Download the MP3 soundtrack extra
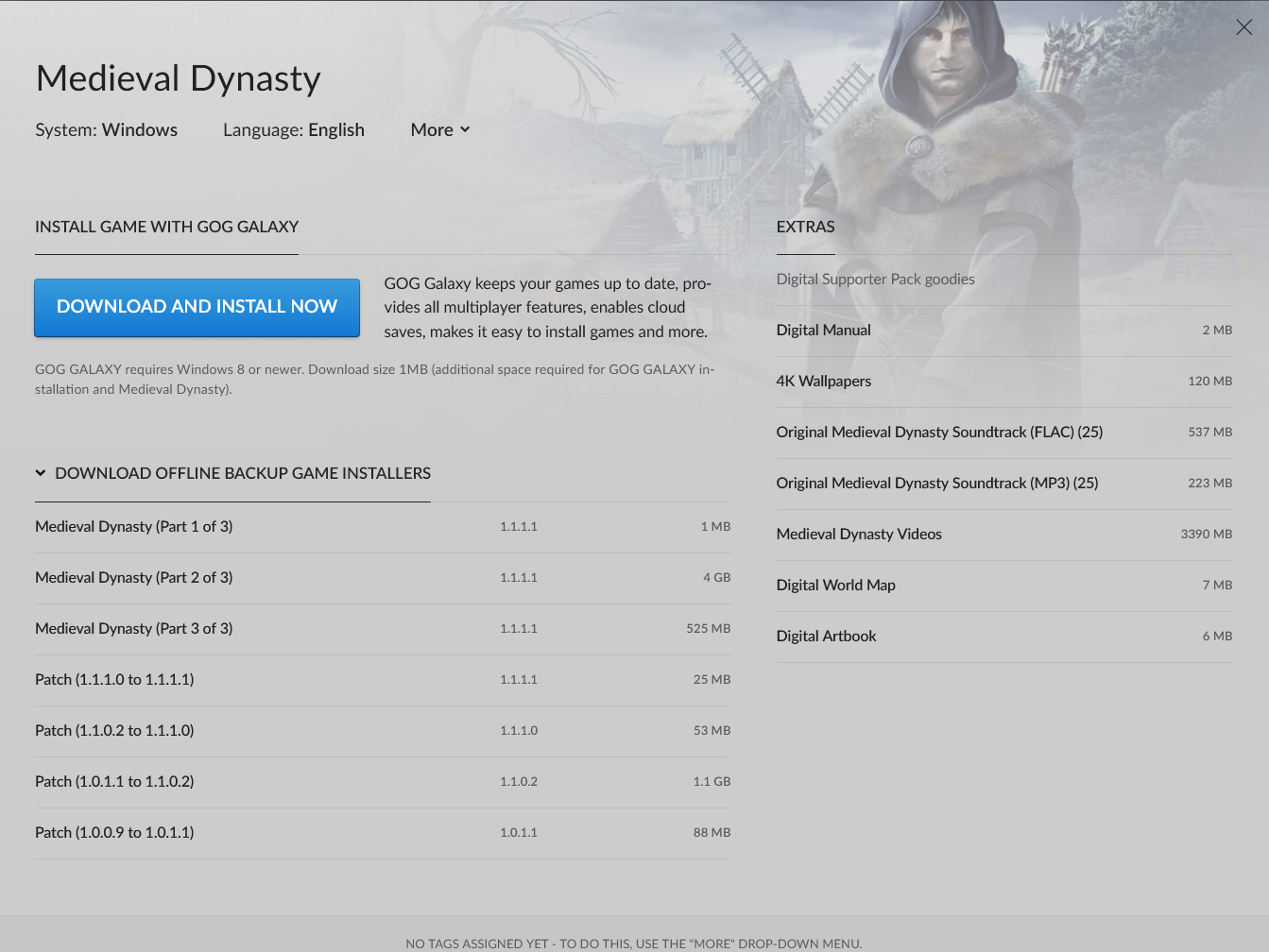Image resolution: width=1269 pixels, height=952 pixels. (1004, 484)
